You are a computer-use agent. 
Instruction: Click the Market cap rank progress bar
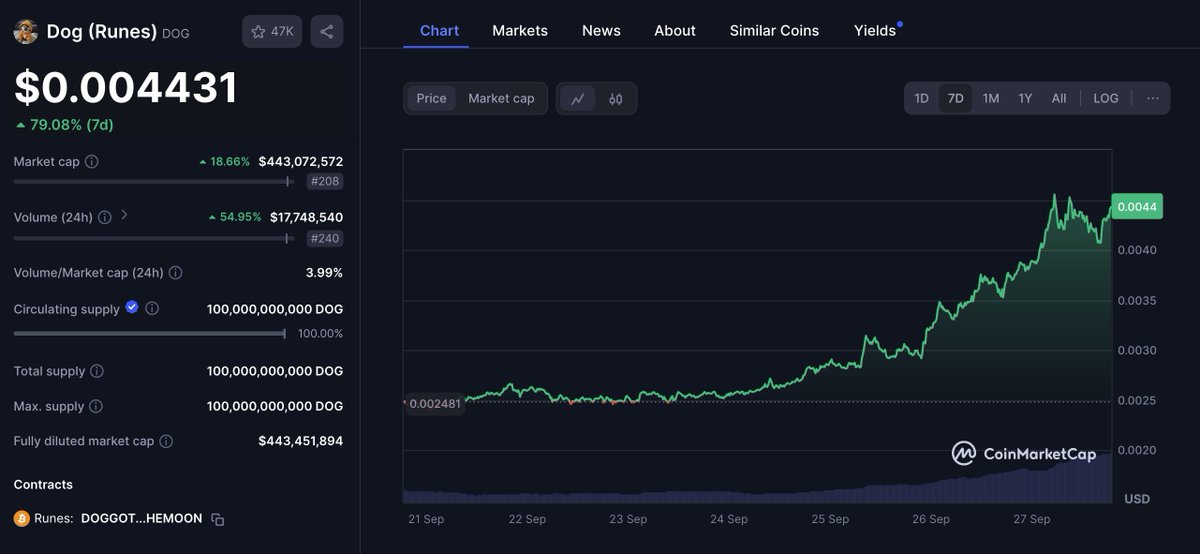click(153, 182)
